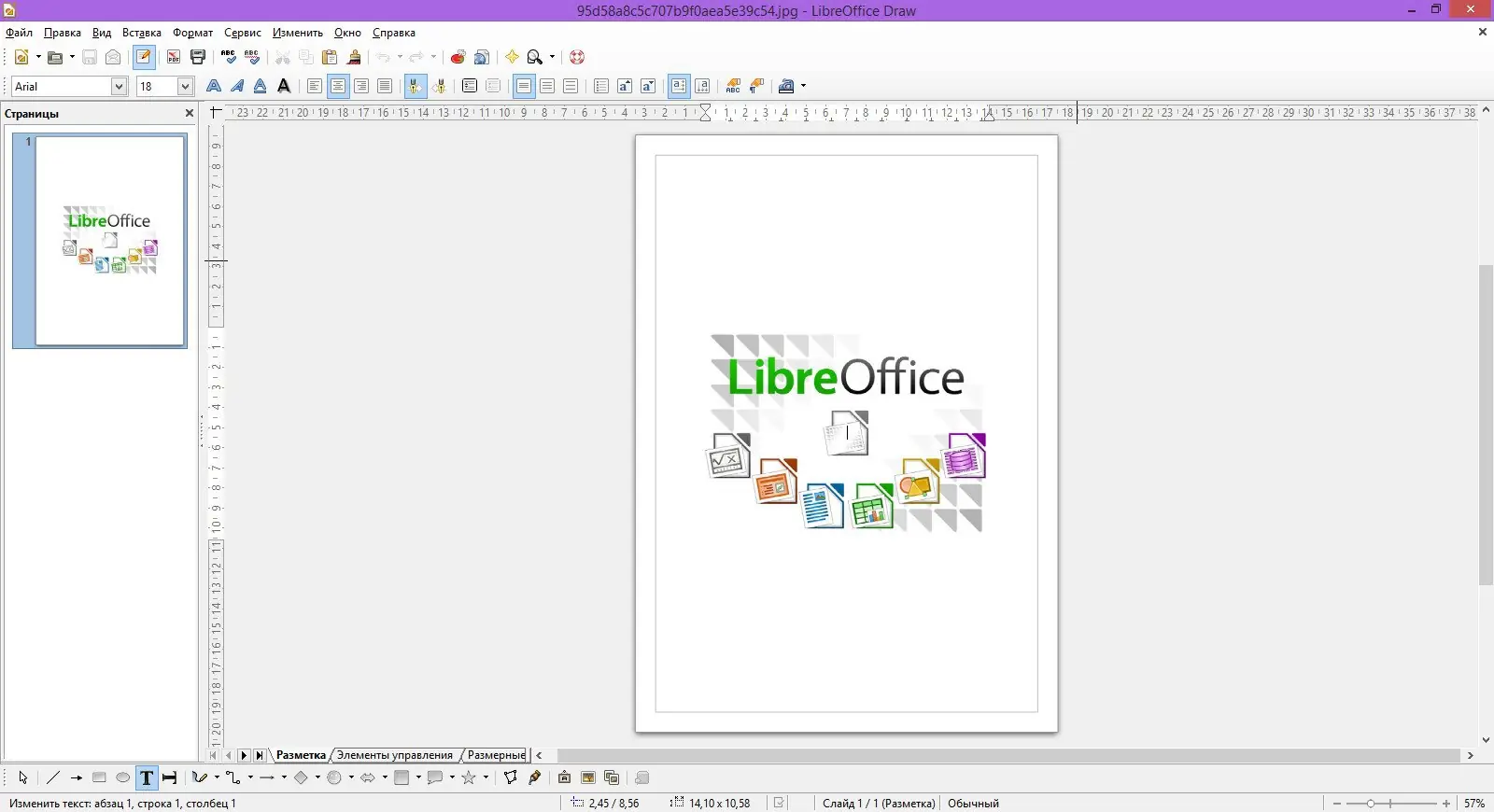Expand the Curve tool dropdown arrow
The height and width of the screenshot is (812, 1494).
[x=217, y=777]
